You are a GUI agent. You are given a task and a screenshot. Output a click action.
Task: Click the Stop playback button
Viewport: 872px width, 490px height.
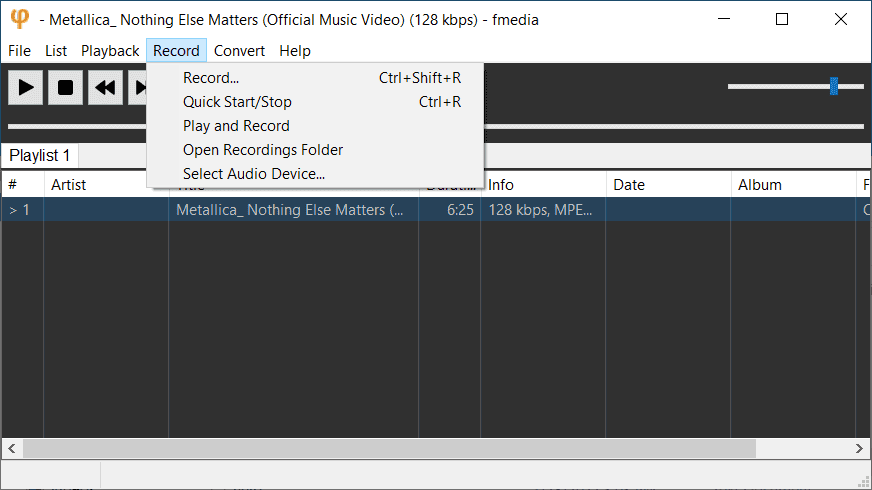pos(66,87)
